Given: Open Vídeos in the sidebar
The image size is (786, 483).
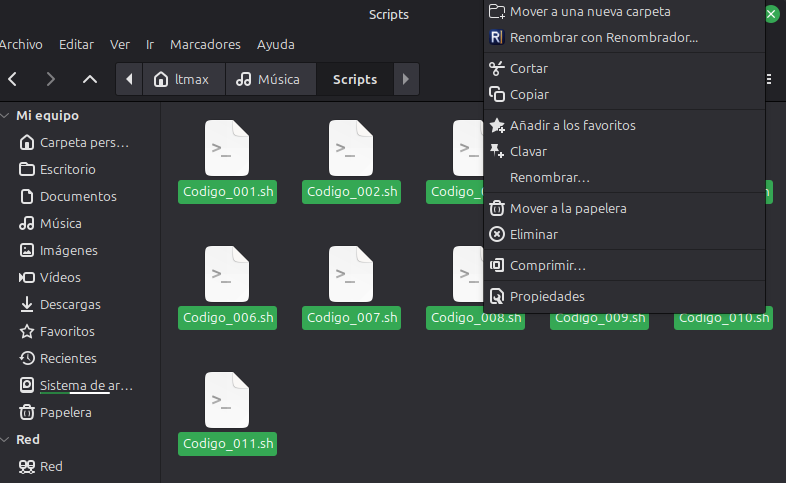Looking at the screenshot, I should pyautogui.click(x=50, y=278).
